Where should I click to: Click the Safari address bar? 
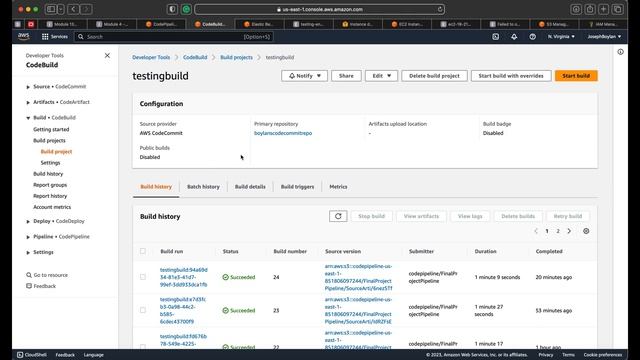[320, 9]
